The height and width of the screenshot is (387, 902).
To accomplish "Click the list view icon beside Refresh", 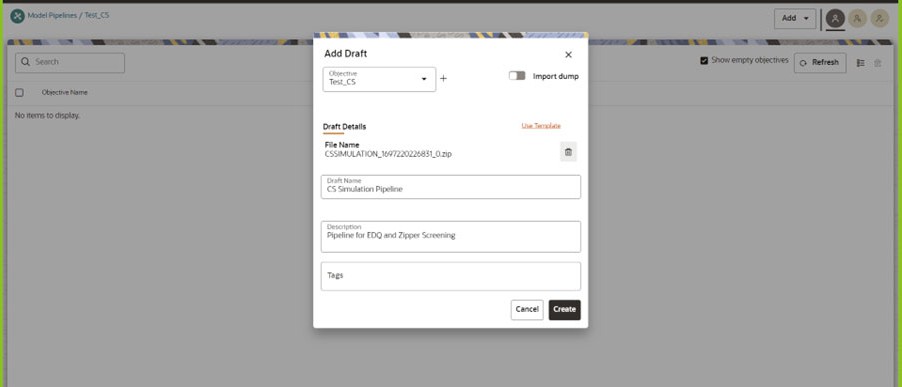I will pos(861,63).
